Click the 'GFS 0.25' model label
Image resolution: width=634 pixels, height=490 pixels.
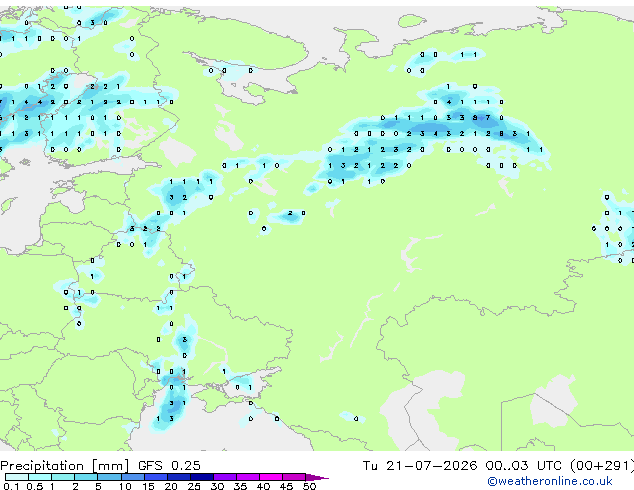[x=169, y=466]
